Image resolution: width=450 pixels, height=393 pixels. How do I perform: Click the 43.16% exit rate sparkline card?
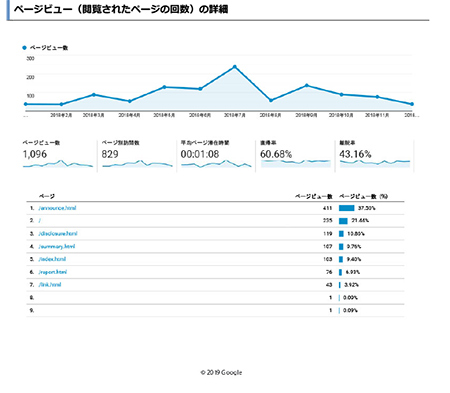(375, 155)
